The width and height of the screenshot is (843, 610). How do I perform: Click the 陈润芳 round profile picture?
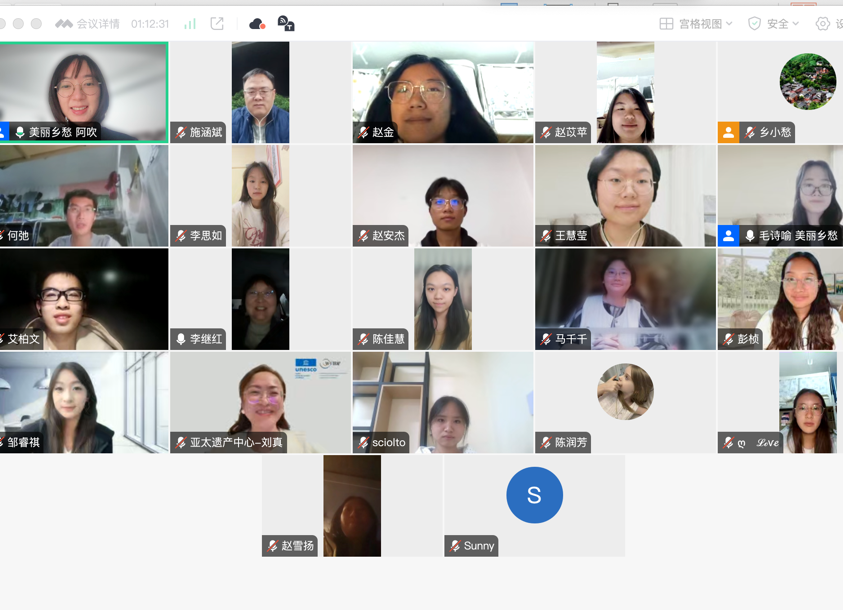[x=625, y=391]
